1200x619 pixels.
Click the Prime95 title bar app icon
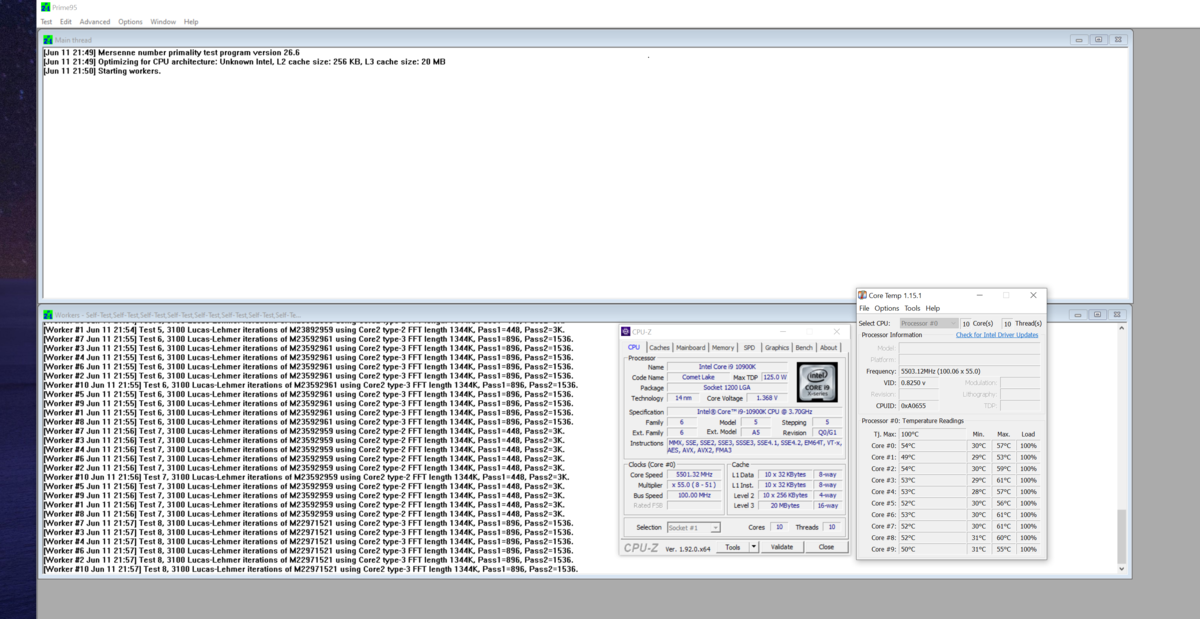[46, 8]
